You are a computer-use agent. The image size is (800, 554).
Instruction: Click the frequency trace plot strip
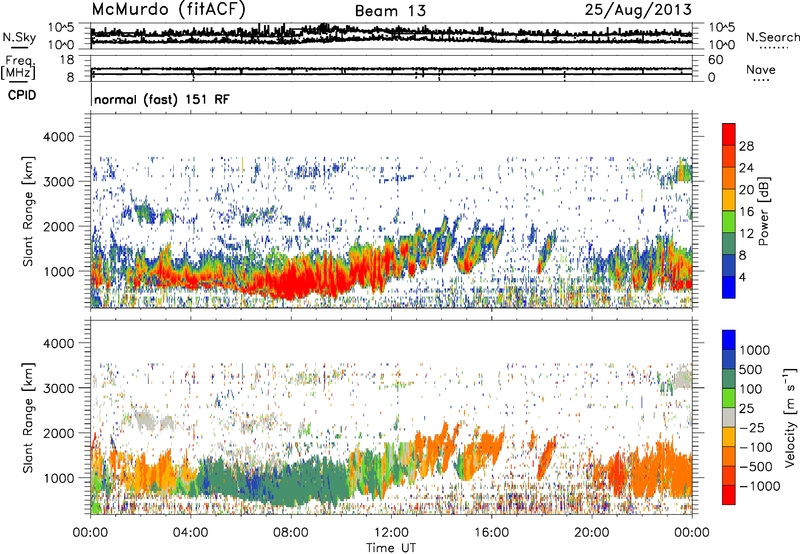(x=391, y=68)
